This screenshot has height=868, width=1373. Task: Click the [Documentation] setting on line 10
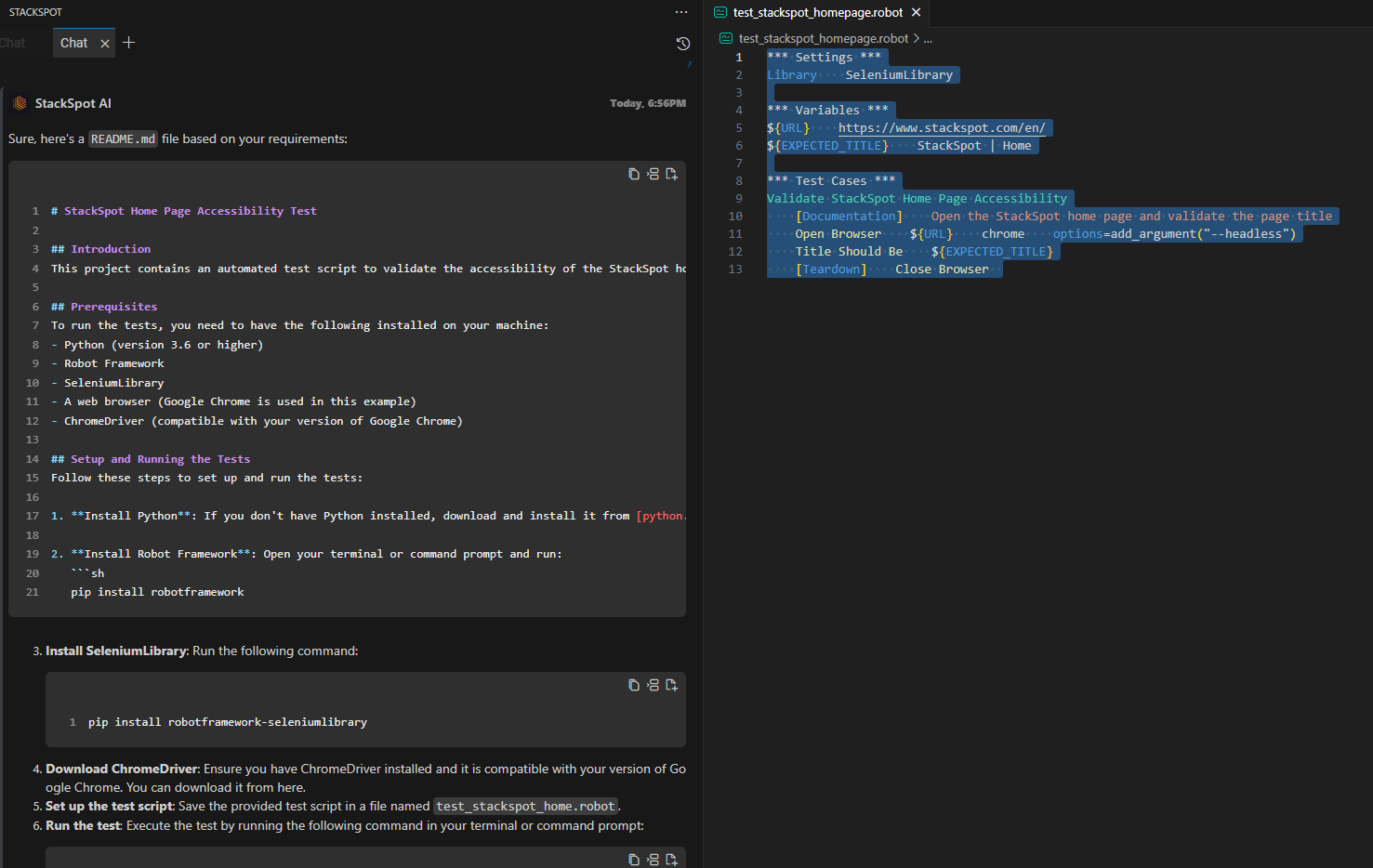(x=849, y=217)
